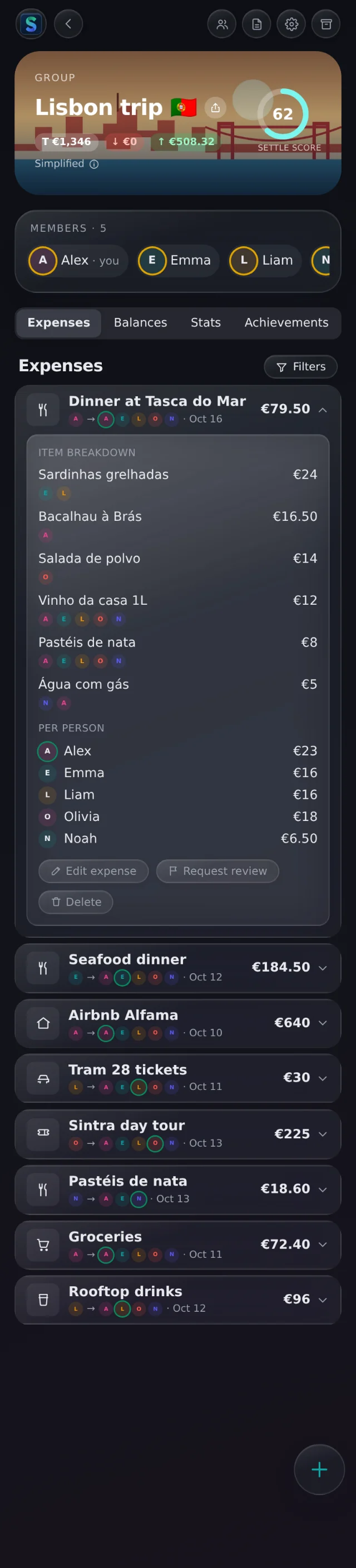Add new expense with plus button
This screenshot has height=1568, width=356.
pos(319,1470)
